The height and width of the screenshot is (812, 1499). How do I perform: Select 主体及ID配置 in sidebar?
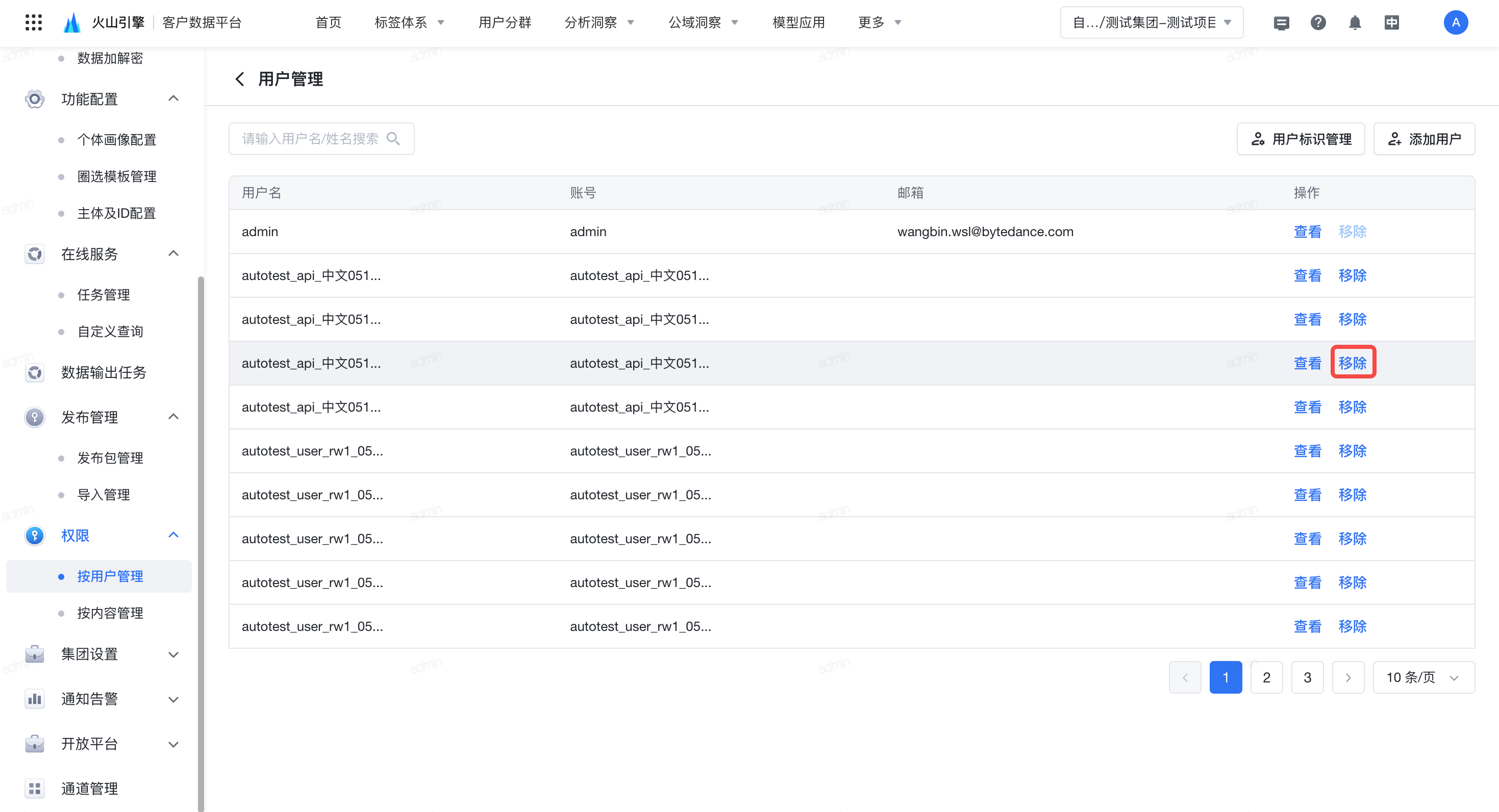click(116, 213)
